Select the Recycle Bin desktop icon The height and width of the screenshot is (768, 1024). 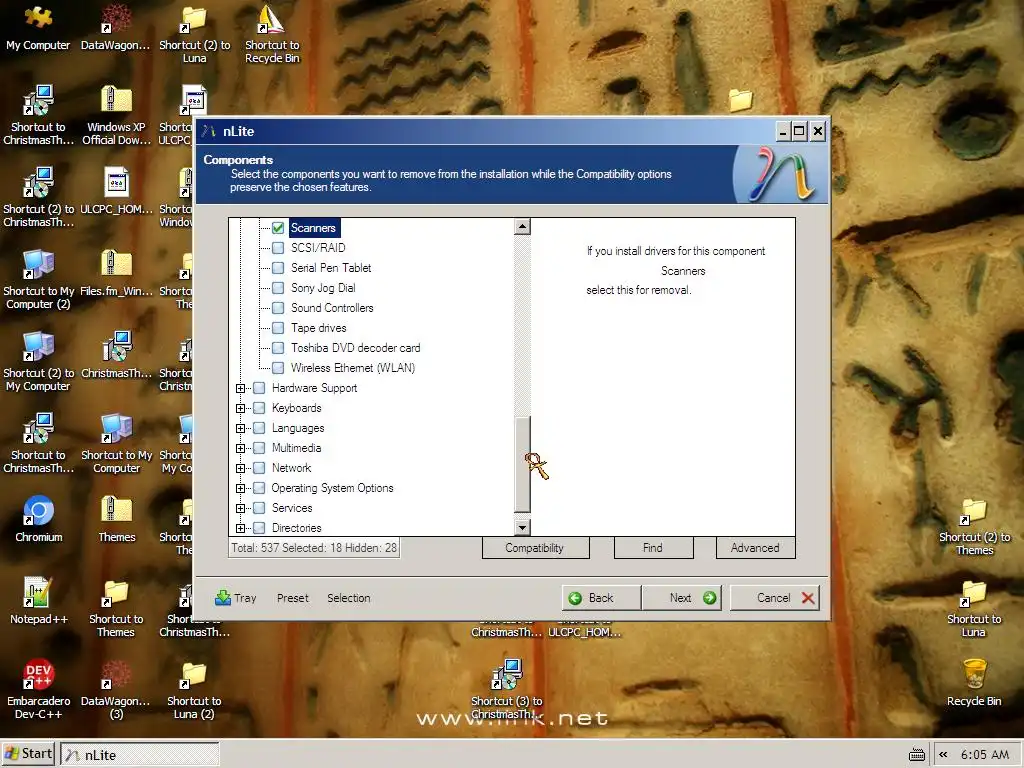974,683
